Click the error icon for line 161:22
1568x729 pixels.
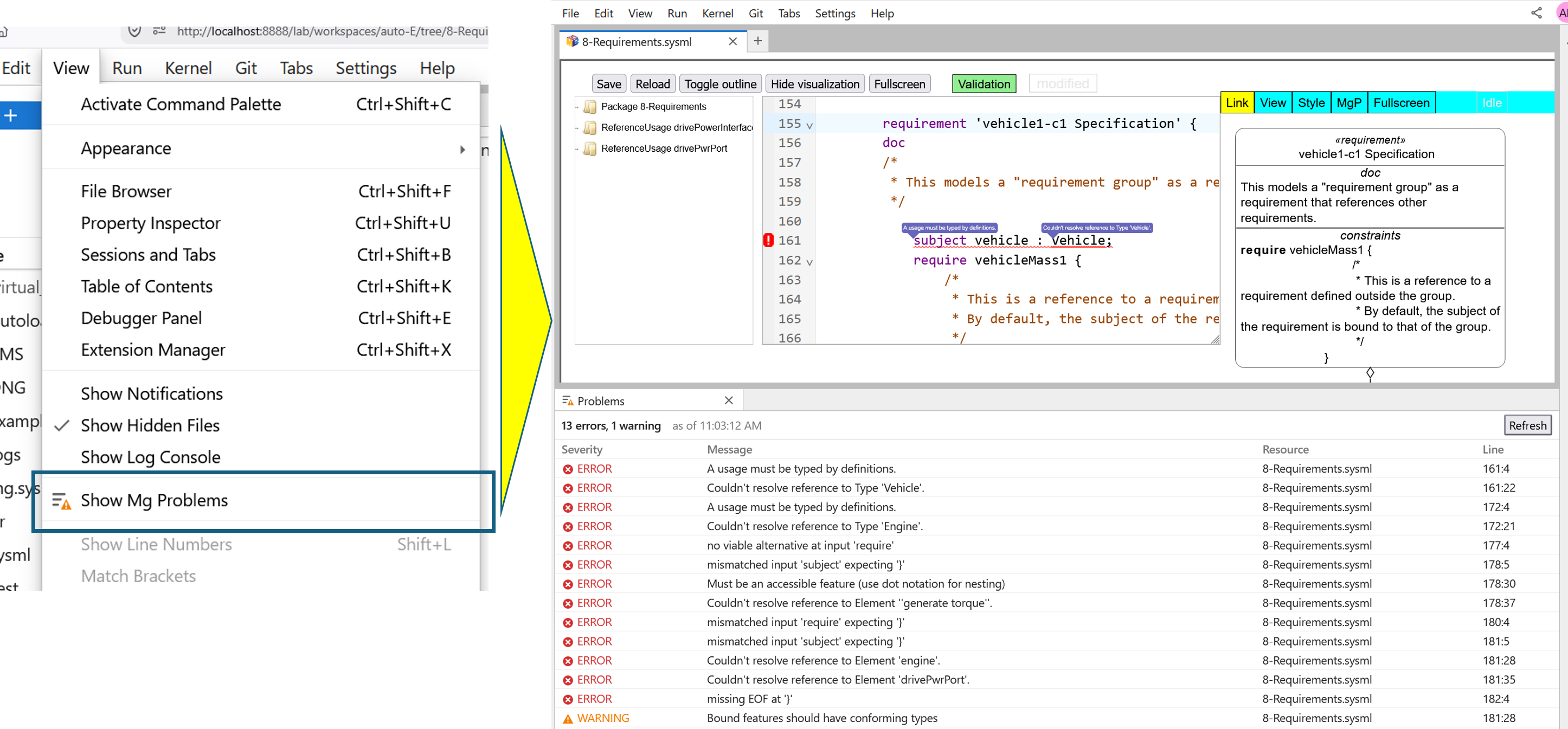(x=567, y=488)
